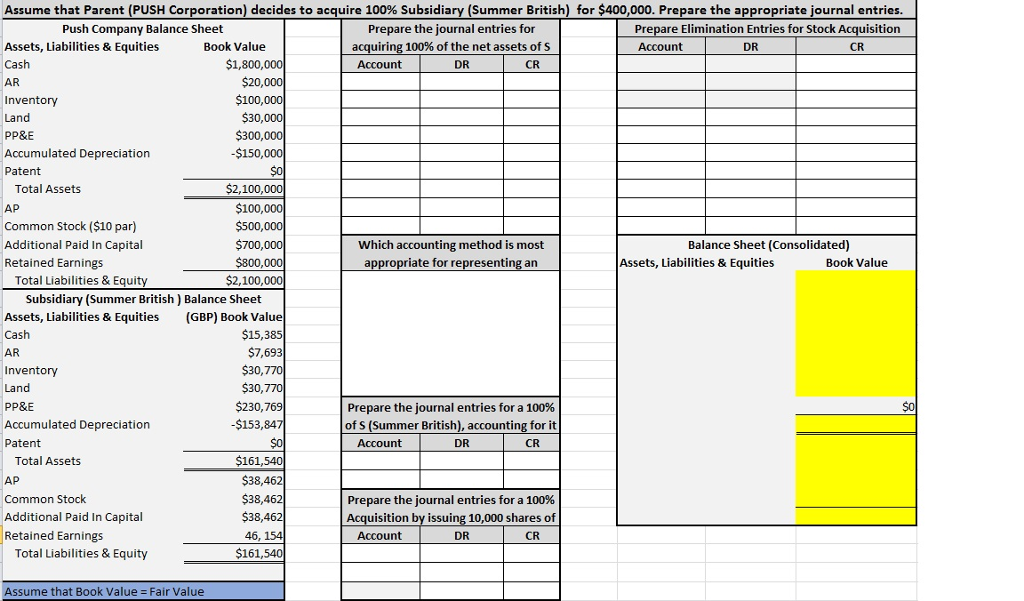Select the Balance Sheet (Consolidated) title cell

[766, 244]
